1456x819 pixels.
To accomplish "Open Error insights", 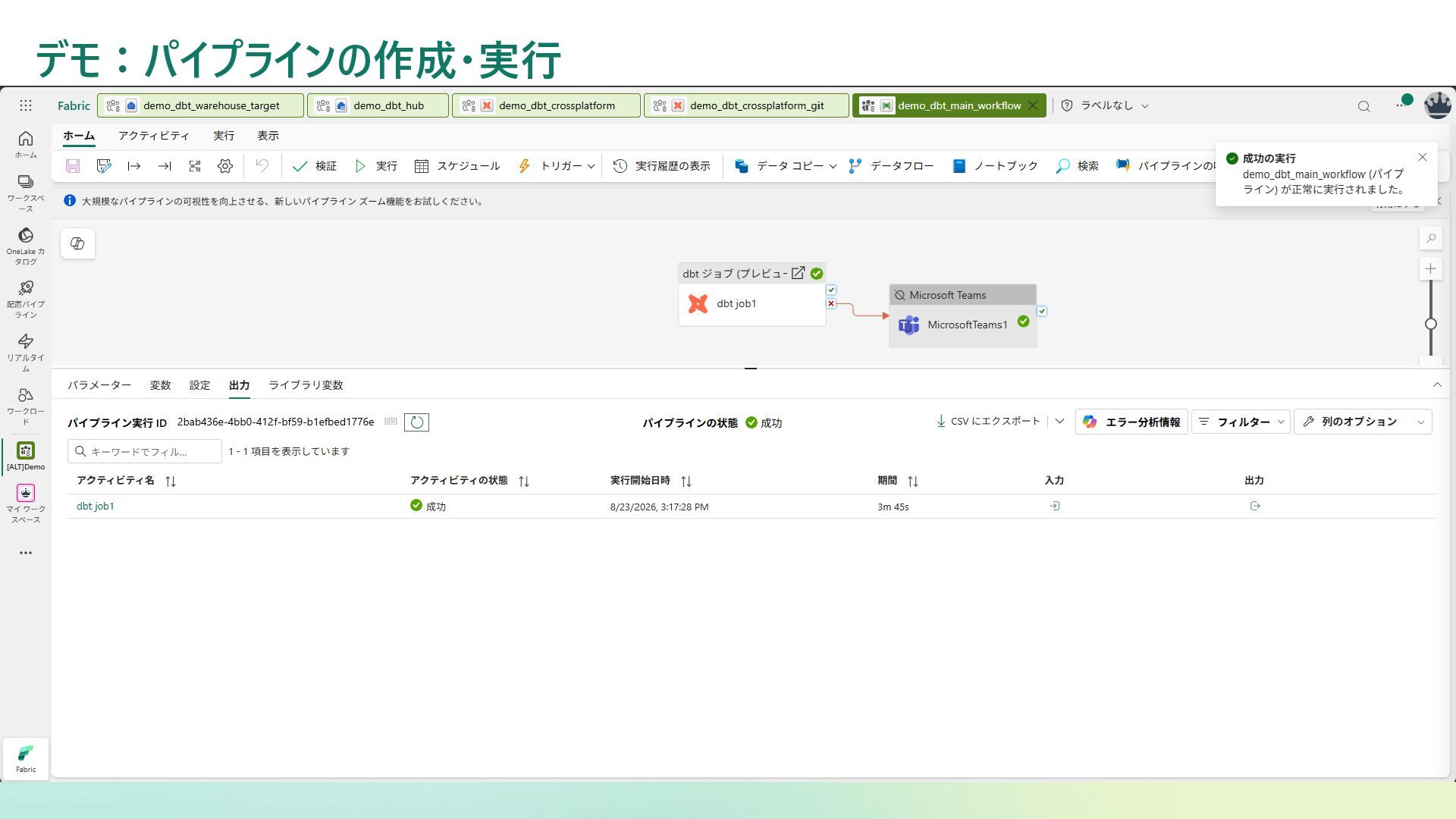I will tap(1131, 422).
